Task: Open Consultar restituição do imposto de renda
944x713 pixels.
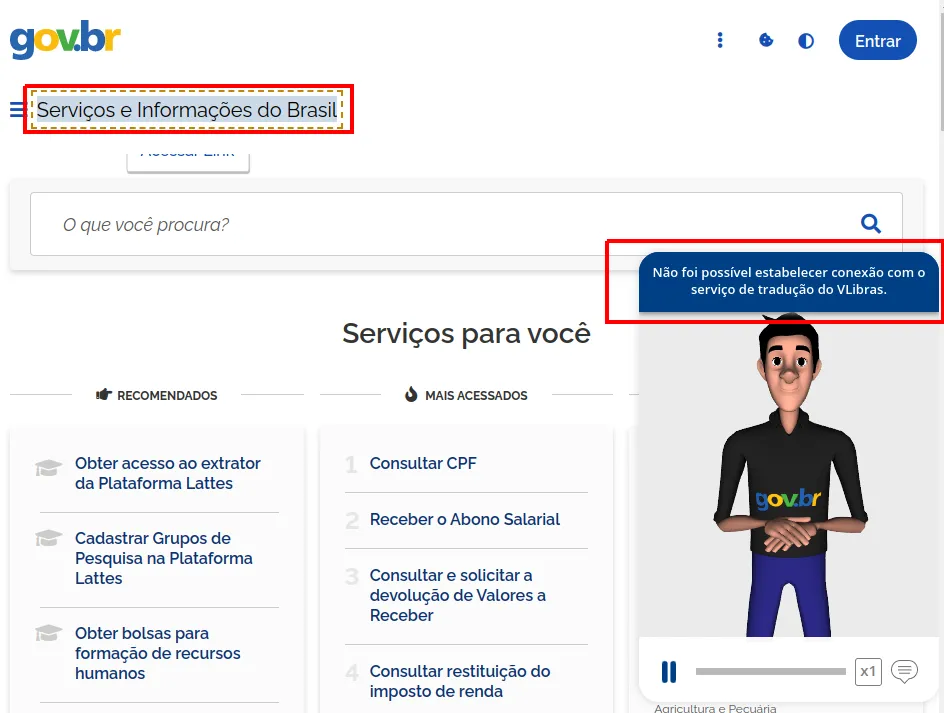Action: coord(460,681)
